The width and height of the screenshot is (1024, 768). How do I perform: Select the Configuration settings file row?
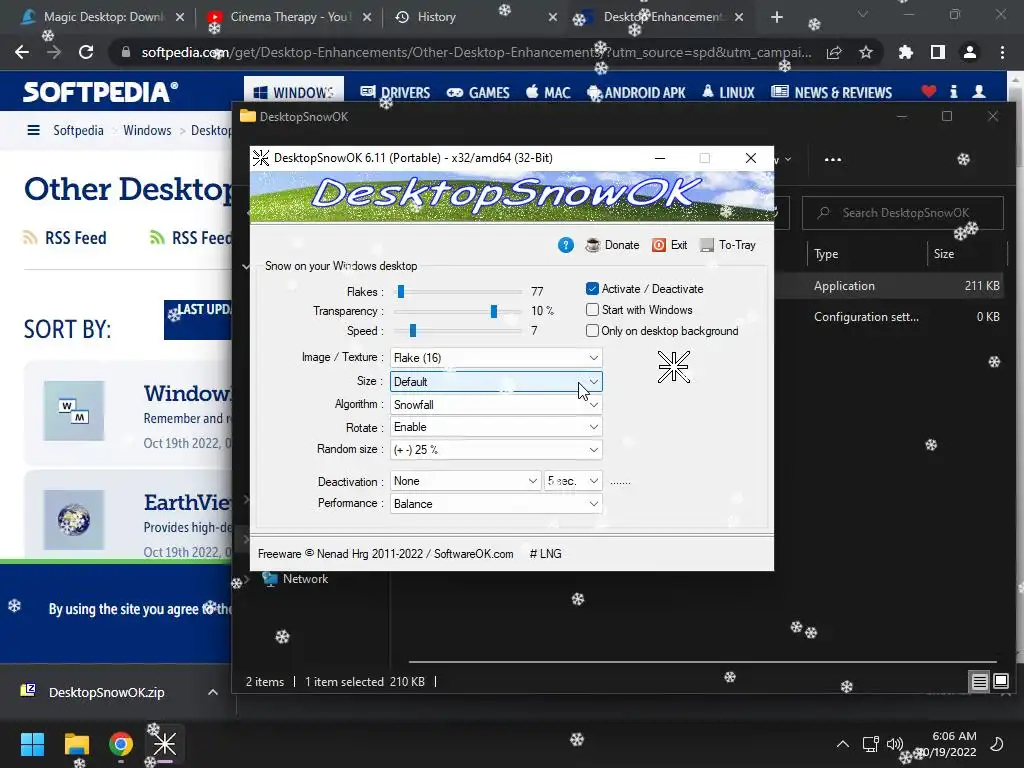(888, 317)
